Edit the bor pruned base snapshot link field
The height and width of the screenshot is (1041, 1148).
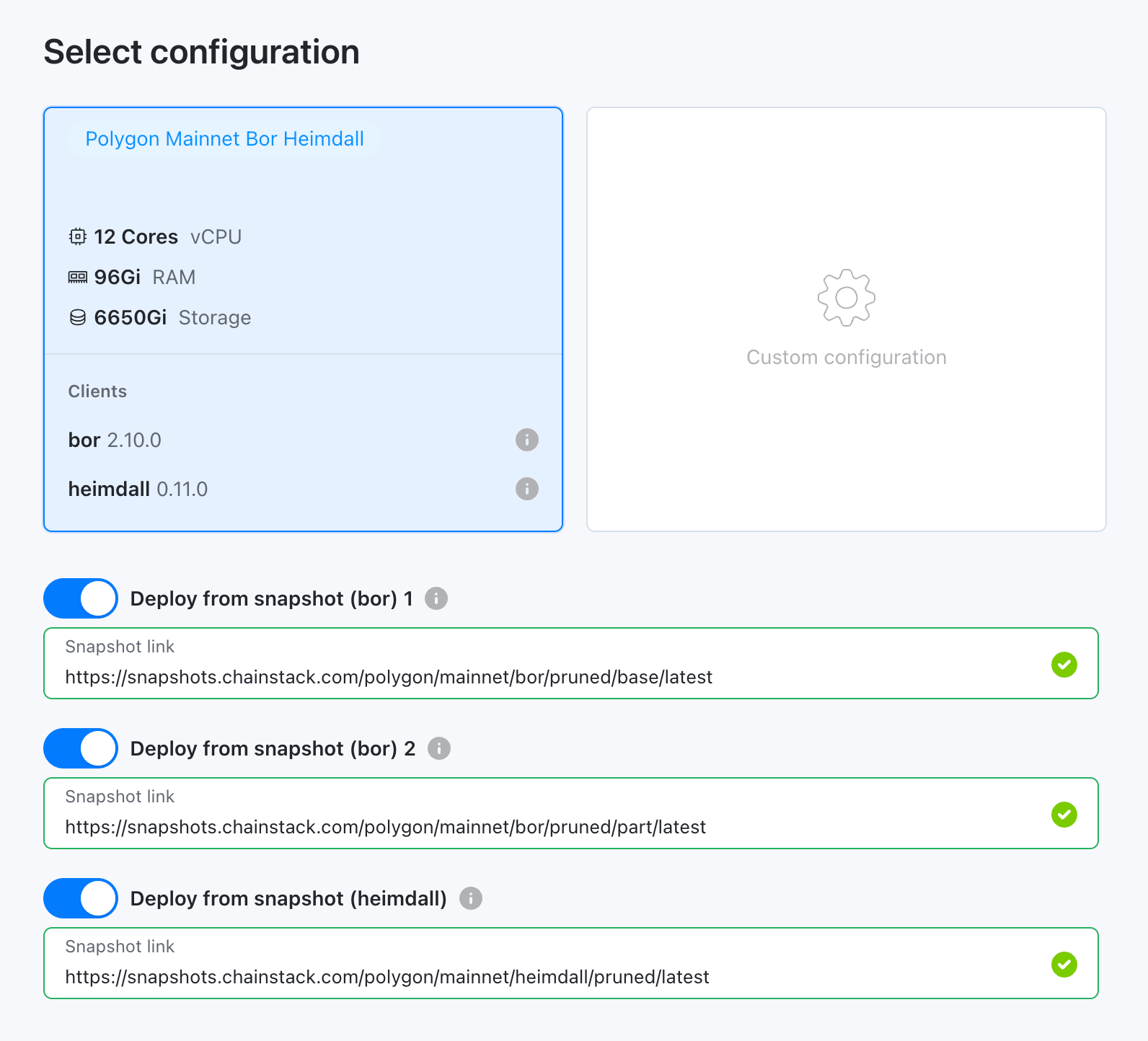(x=571, y=663)
